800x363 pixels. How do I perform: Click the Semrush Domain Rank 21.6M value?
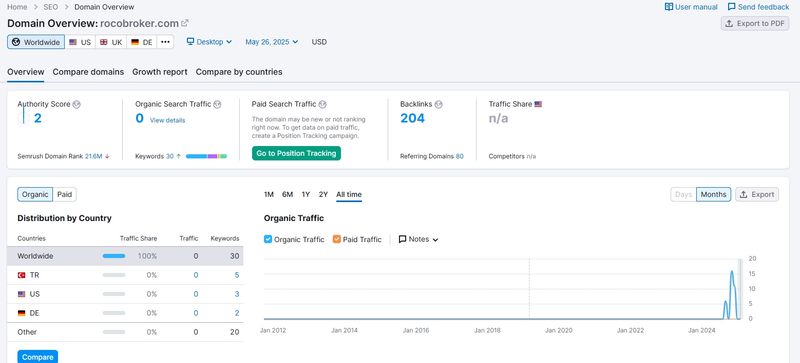[93, 156]
